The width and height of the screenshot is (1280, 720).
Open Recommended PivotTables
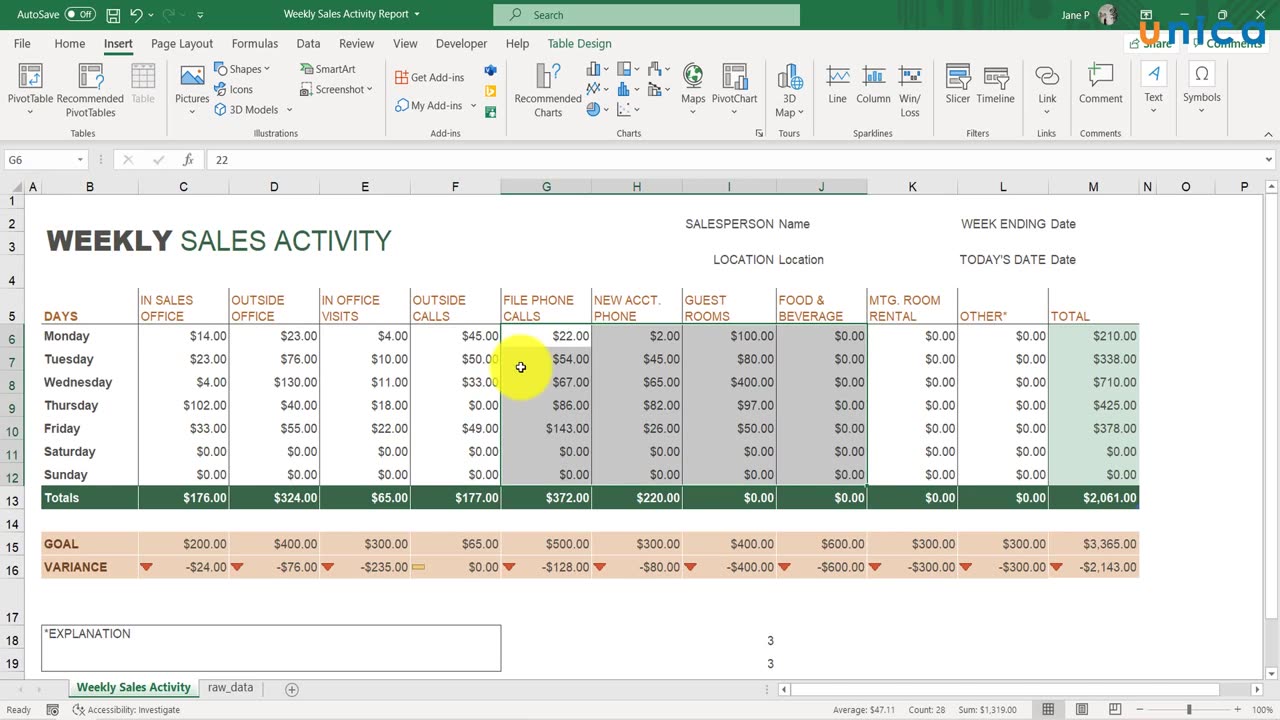point(90,89)
